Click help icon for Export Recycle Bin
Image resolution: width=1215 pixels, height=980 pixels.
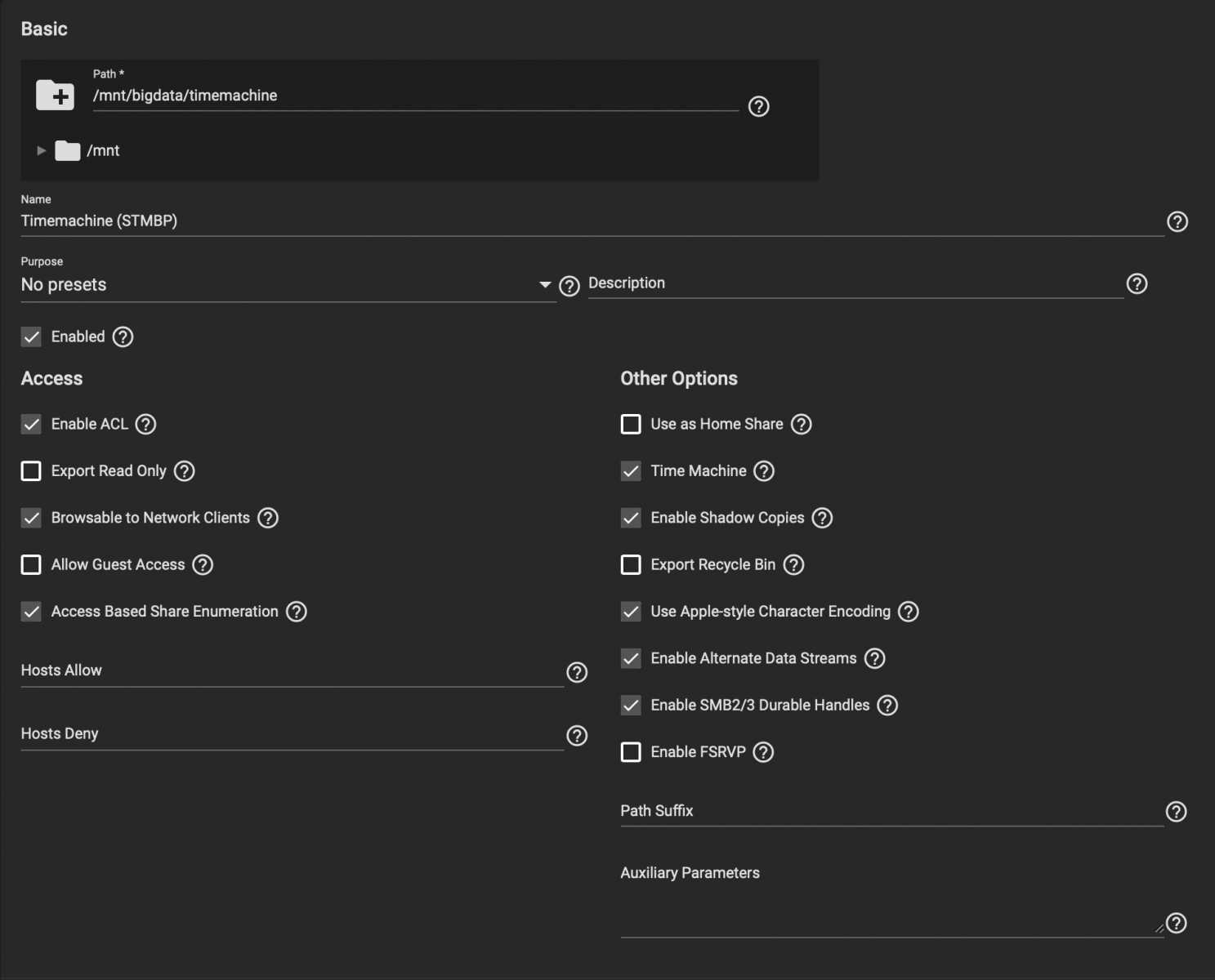[793, 565]
